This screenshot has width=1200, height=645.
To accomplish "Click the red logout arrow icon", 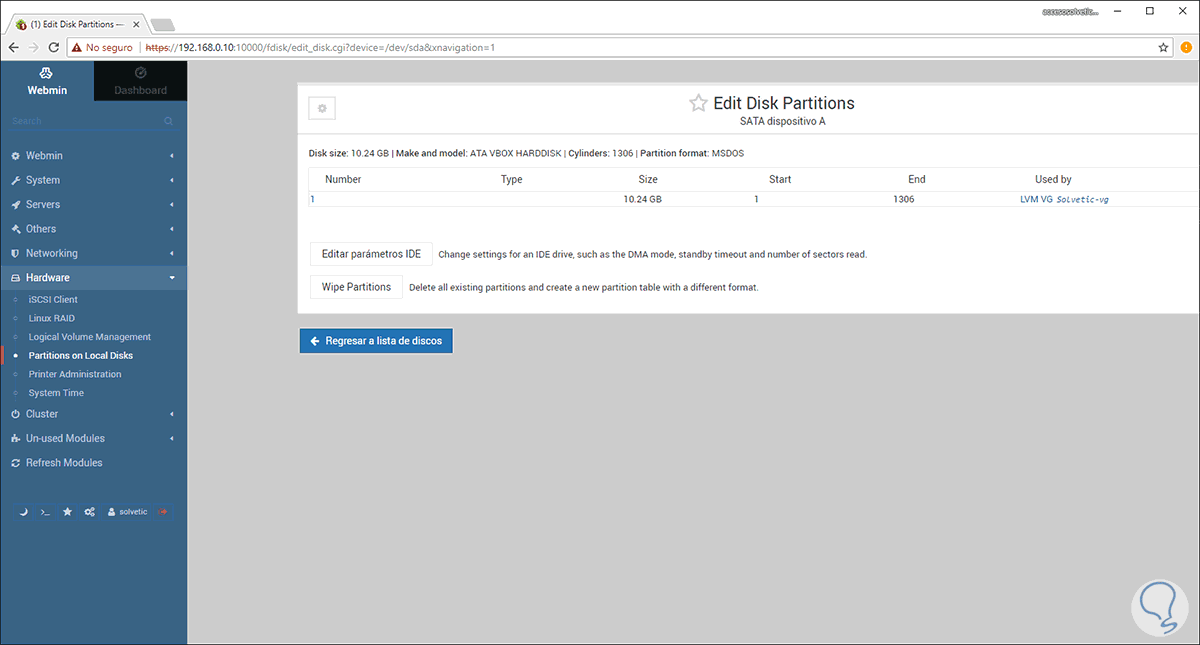I will tap(163, 512).
